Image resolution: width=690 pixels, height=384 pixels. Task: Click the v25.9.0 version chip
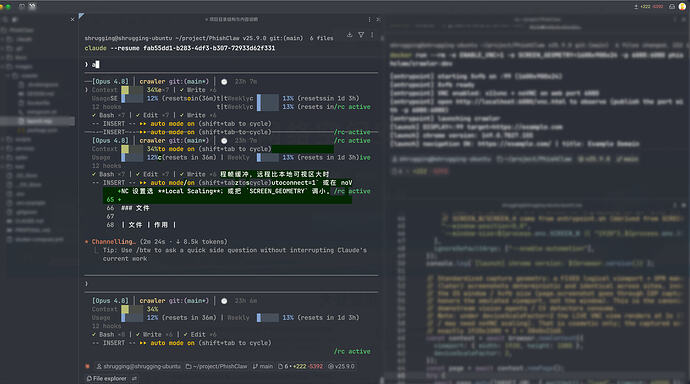click(x=341, y=366)
